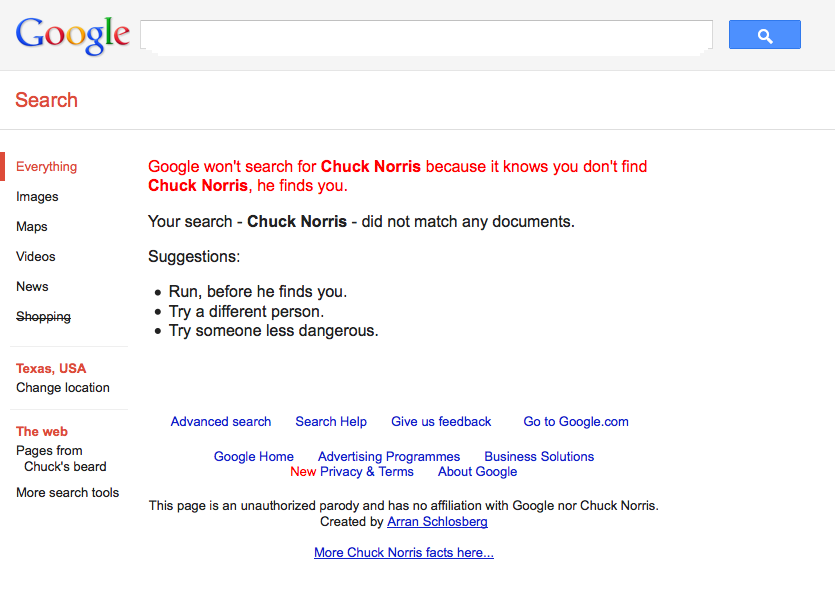Click the red 'Google won't search' message
Viewport: 835px width, 591px height.
(397, 176)
